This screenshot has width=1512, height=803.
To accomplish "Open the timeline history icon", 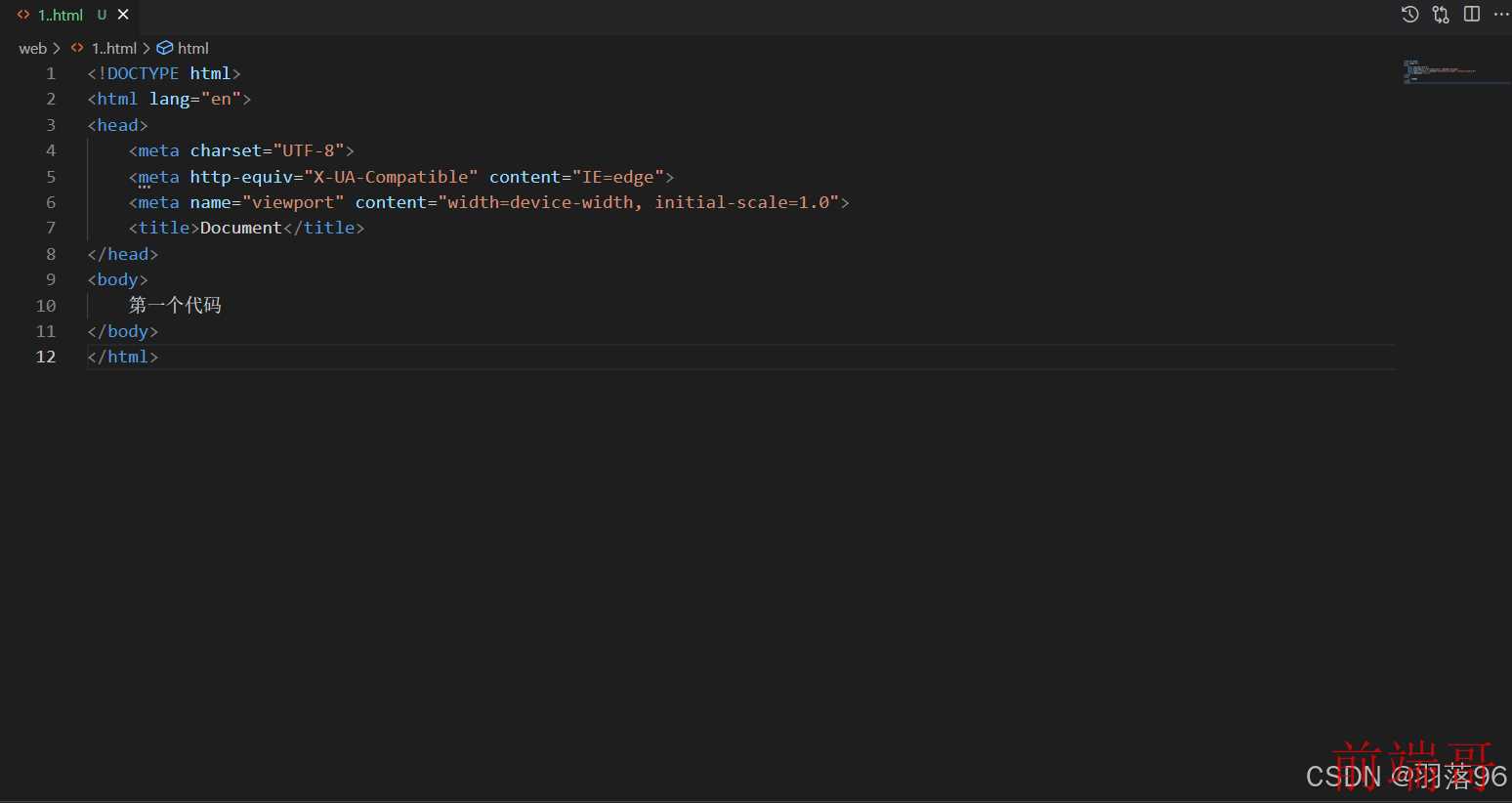I will click(x=1409, y=14).
